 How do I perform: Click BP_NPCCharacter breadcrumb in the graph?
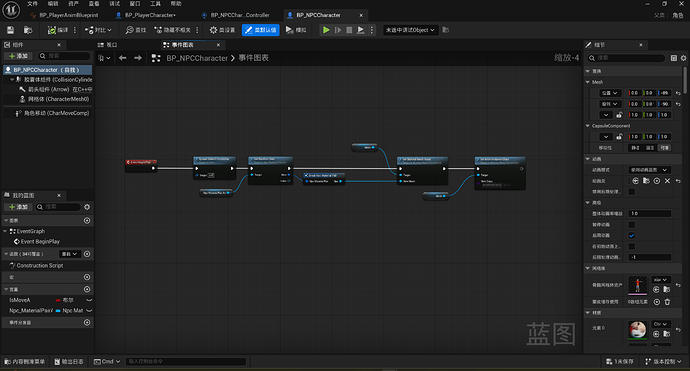coord(197,58)
